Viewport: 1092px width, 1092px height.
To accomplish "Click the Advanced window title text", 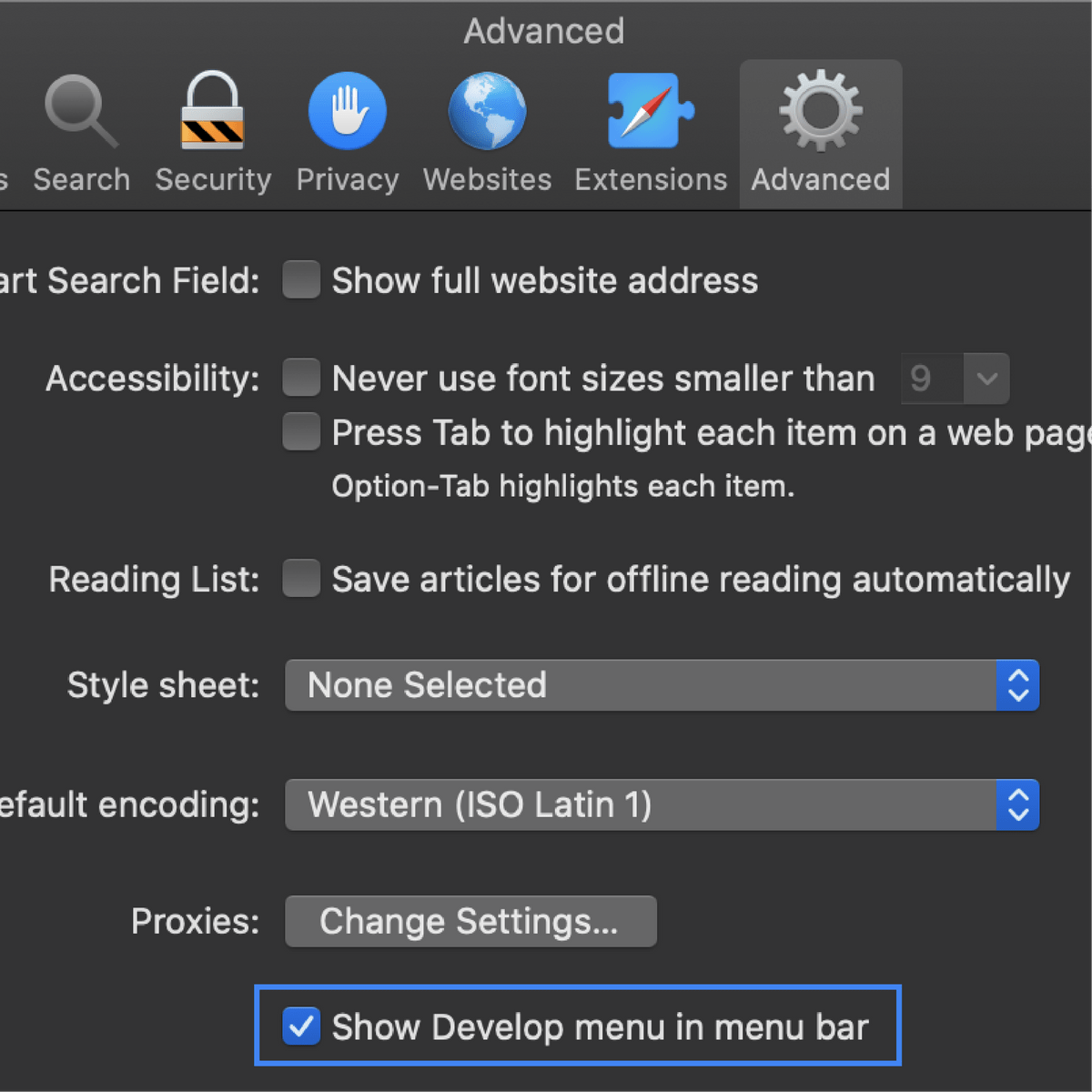I will coord(544,32).
